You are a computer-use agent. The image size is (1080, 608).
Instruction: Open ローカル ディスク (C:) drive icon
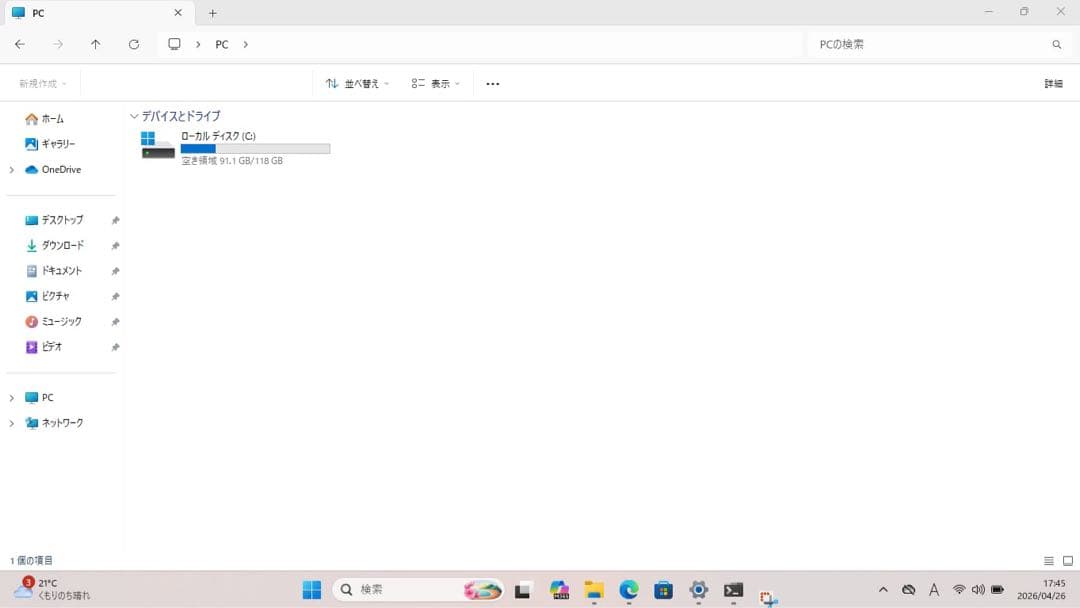[158, 145]
